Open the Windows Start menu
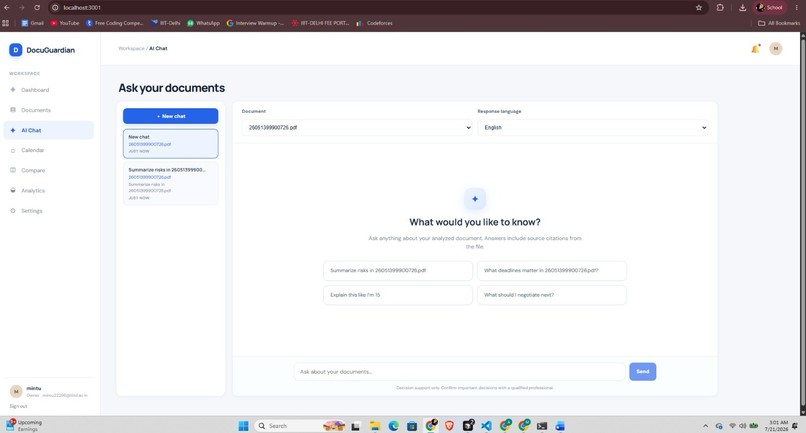This screenshot has width=806, height=433. [244, 426]
